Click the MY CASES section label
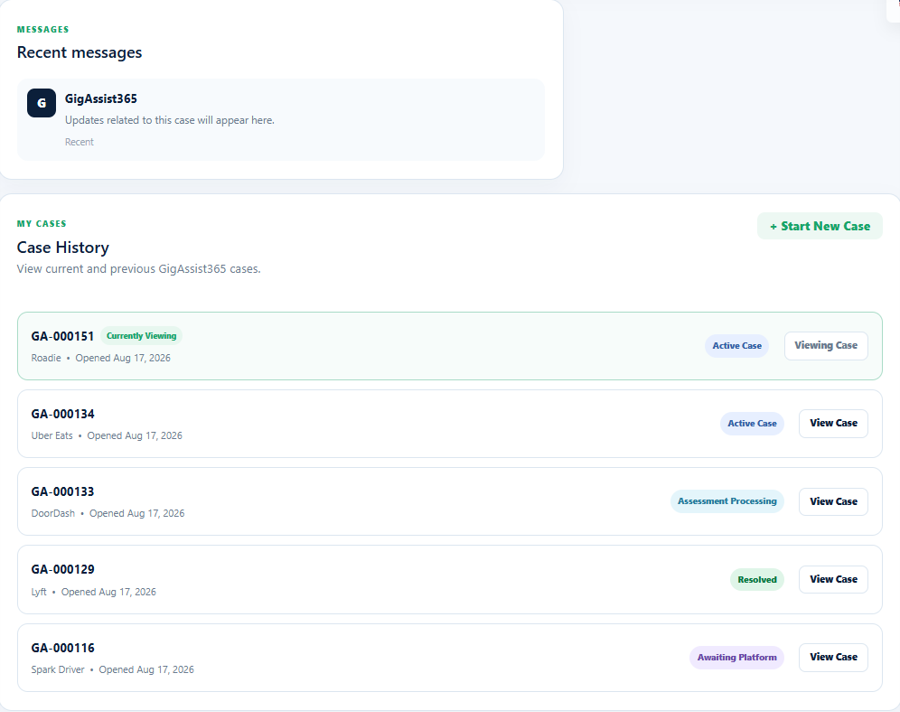This screenshot has width=900, height=712. click(x=41, y=224)
